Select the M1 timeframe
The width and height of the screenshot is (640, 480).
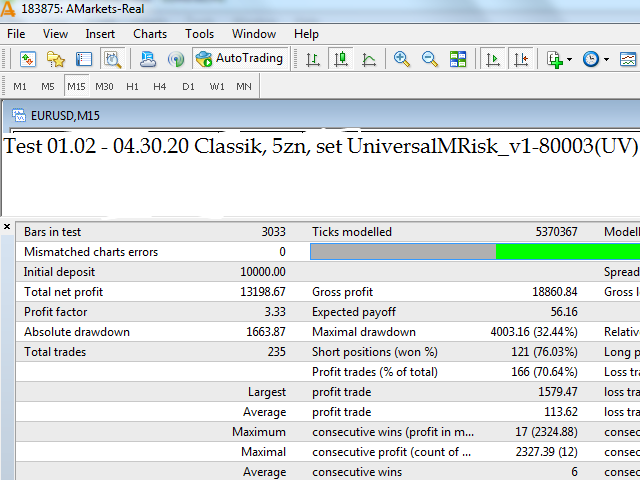click(20, 87)
